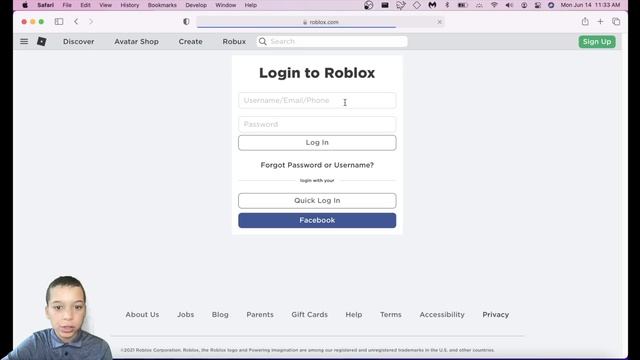Open the Avatar Shop link

136,42
